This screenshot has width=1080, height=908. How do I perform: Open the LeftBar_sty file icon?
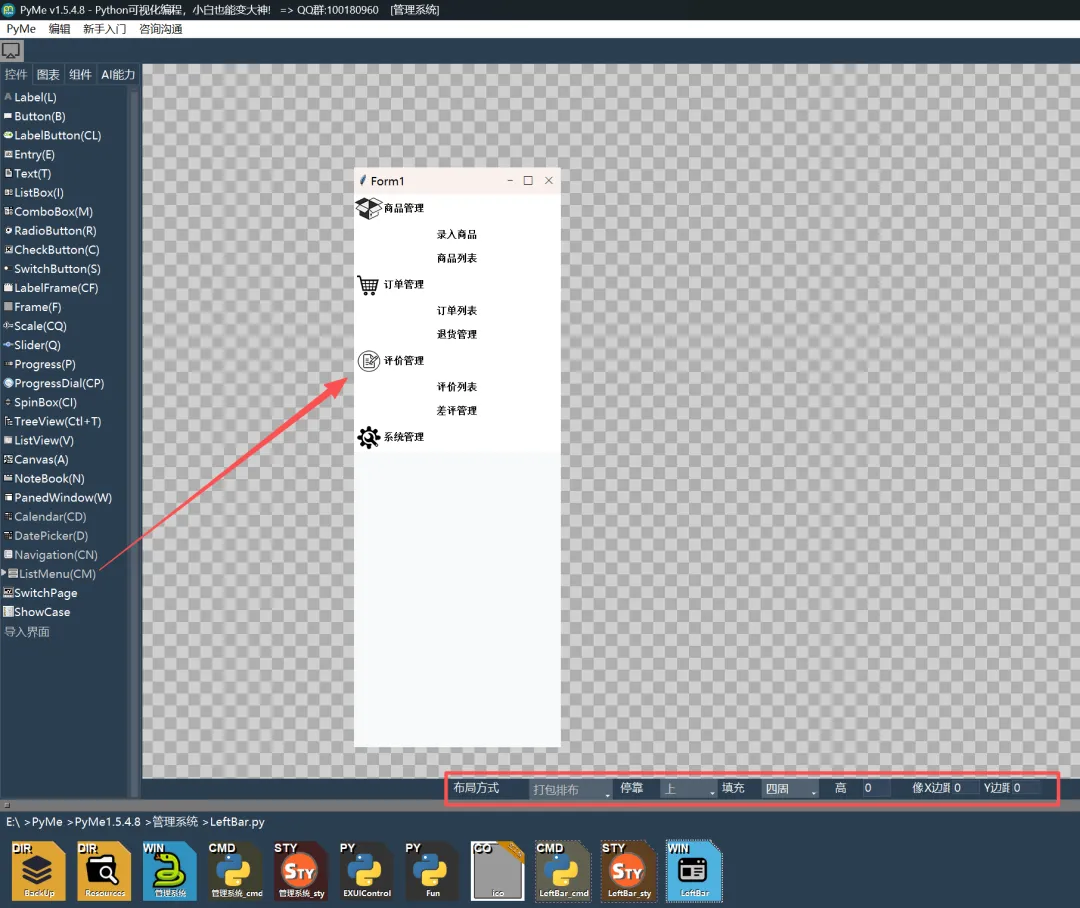[629, 871]
